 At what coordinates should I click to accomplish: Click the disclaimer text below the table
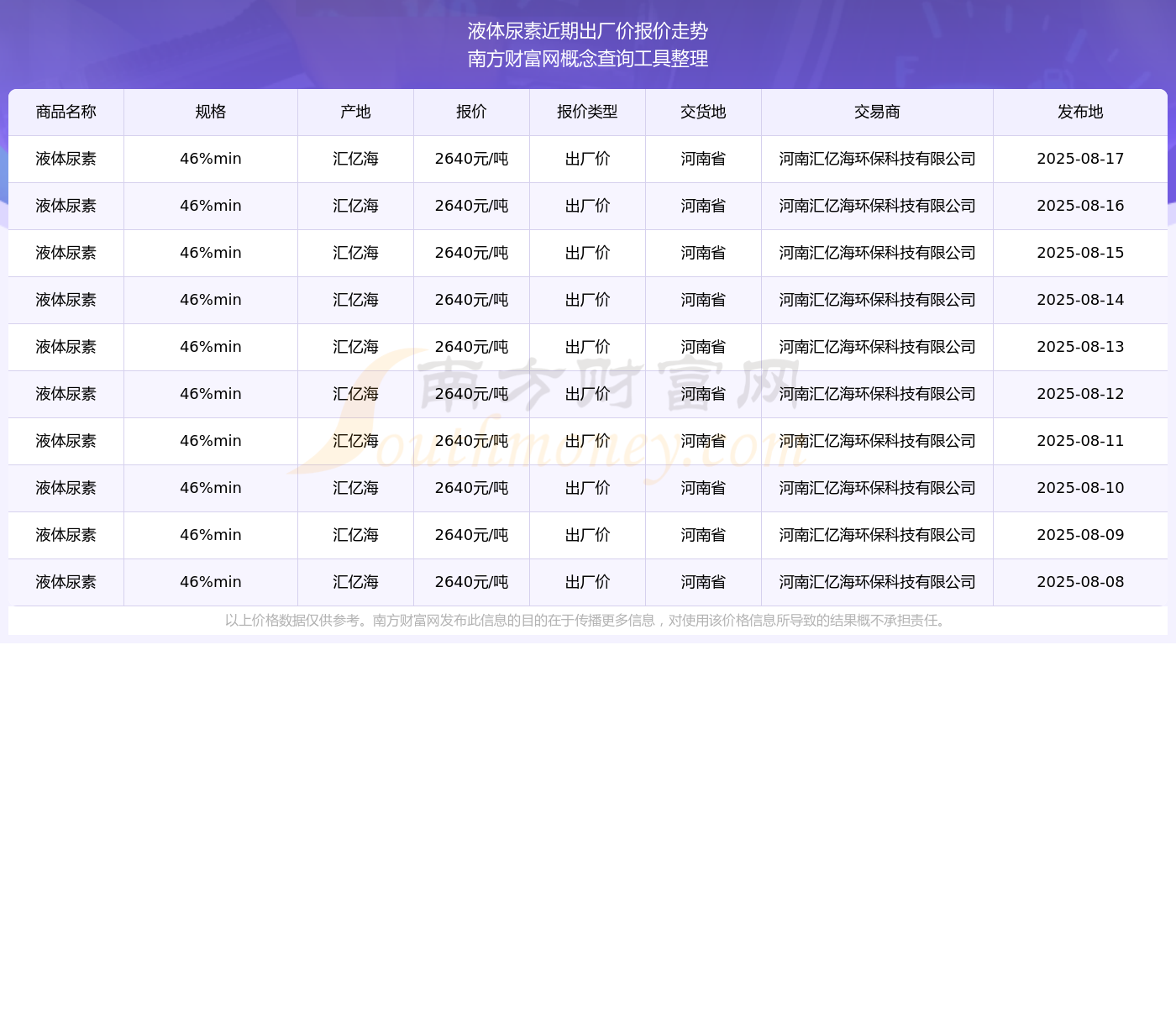(588, 621)
